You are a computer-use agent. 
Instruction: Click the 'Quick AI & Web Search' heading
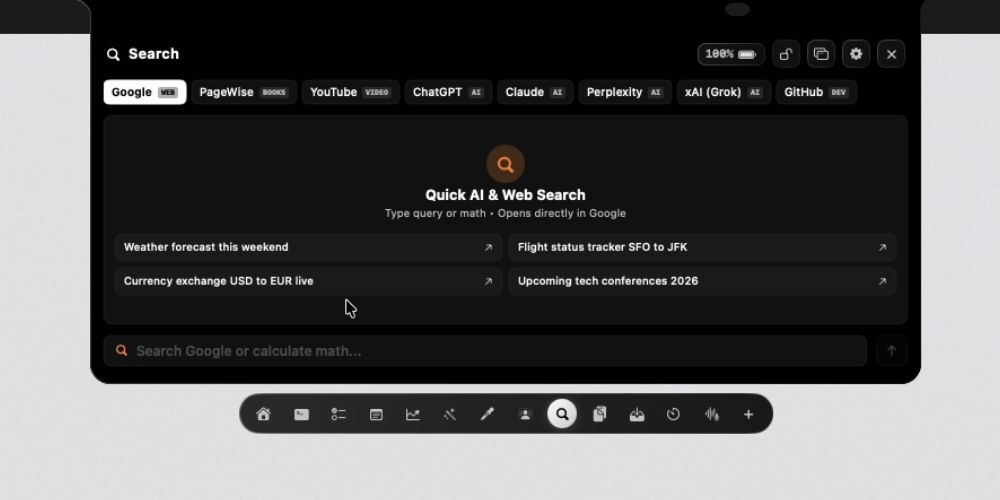tap(505, 195)
